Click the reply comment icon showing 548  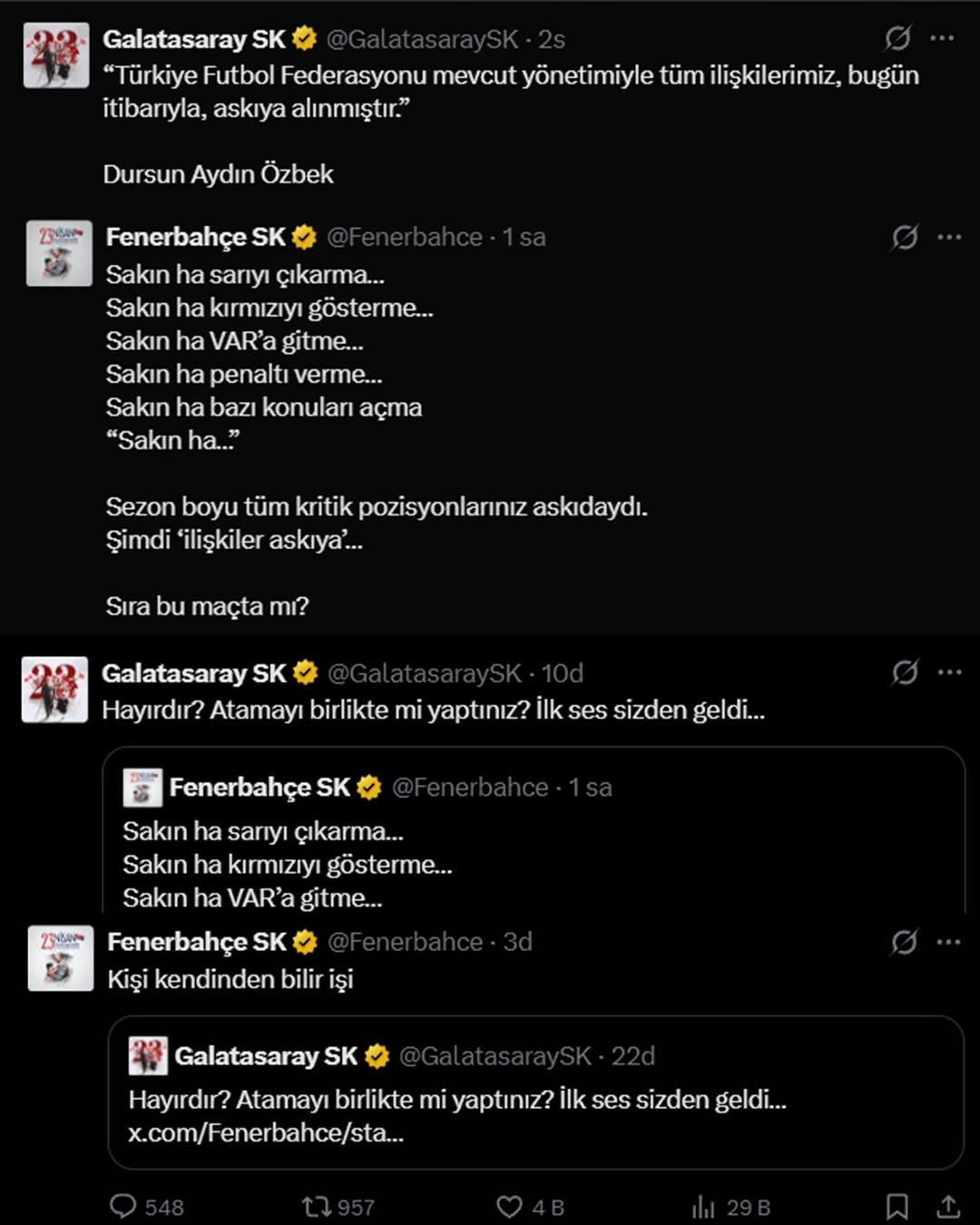point(122,1206)
